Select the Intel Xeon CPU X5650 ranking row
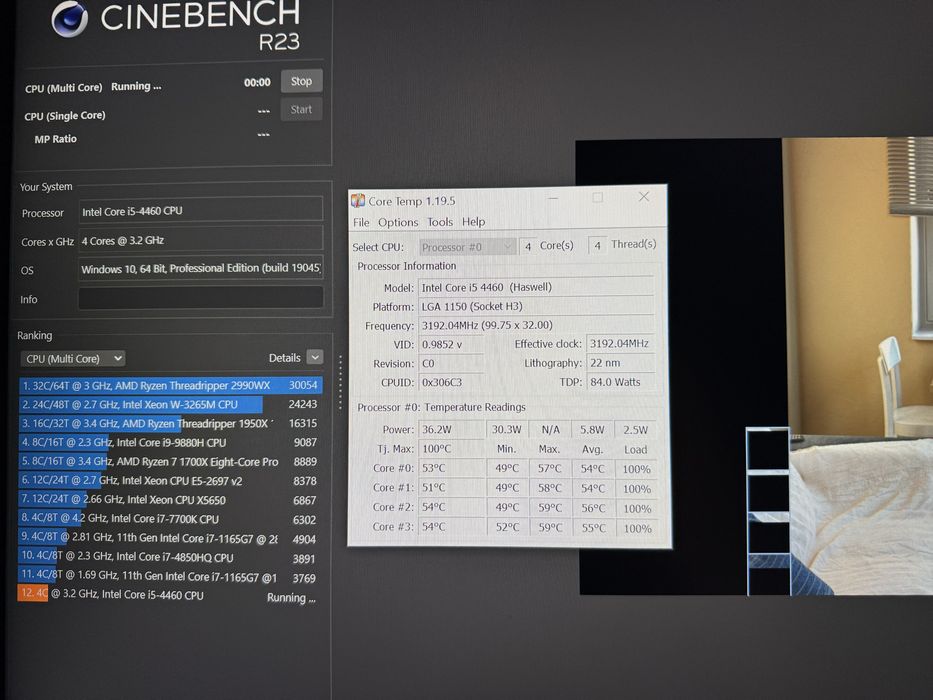Screen dimensions: 933x700 pyautogui.click(x=171, y=499)
